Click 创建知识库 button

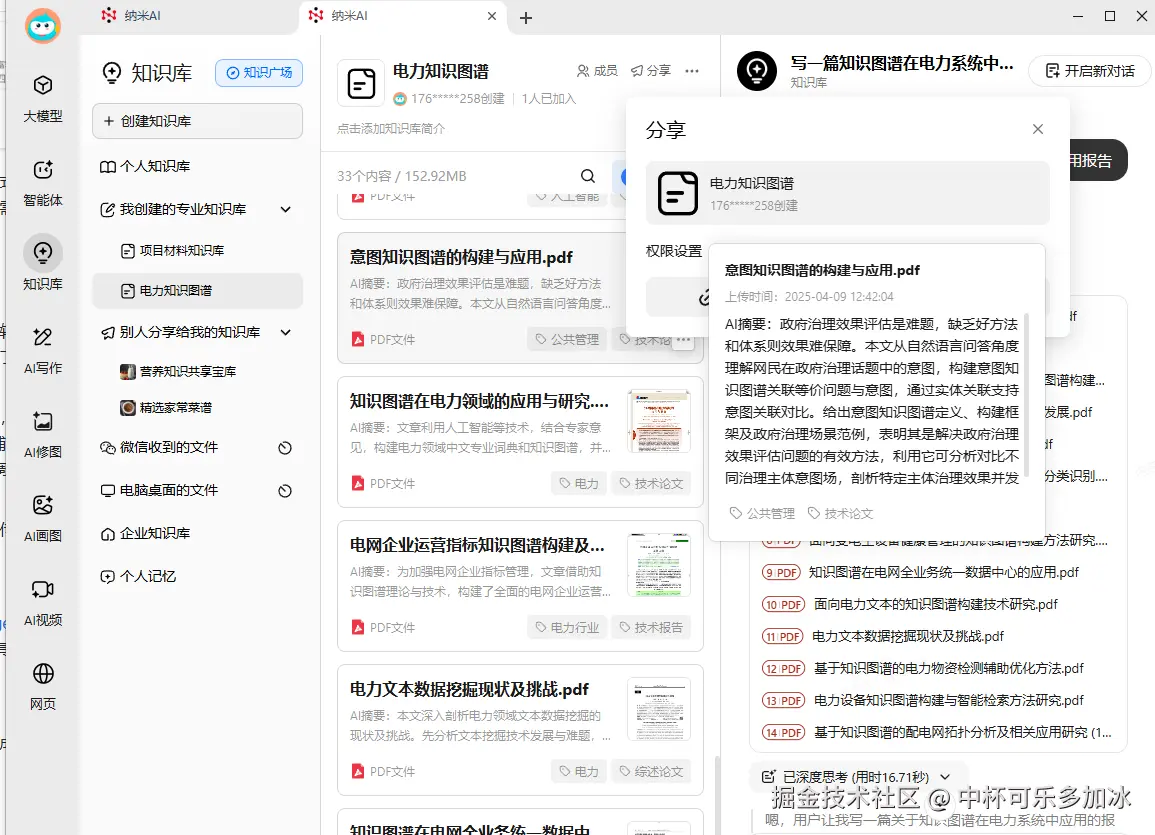[197, 121]
